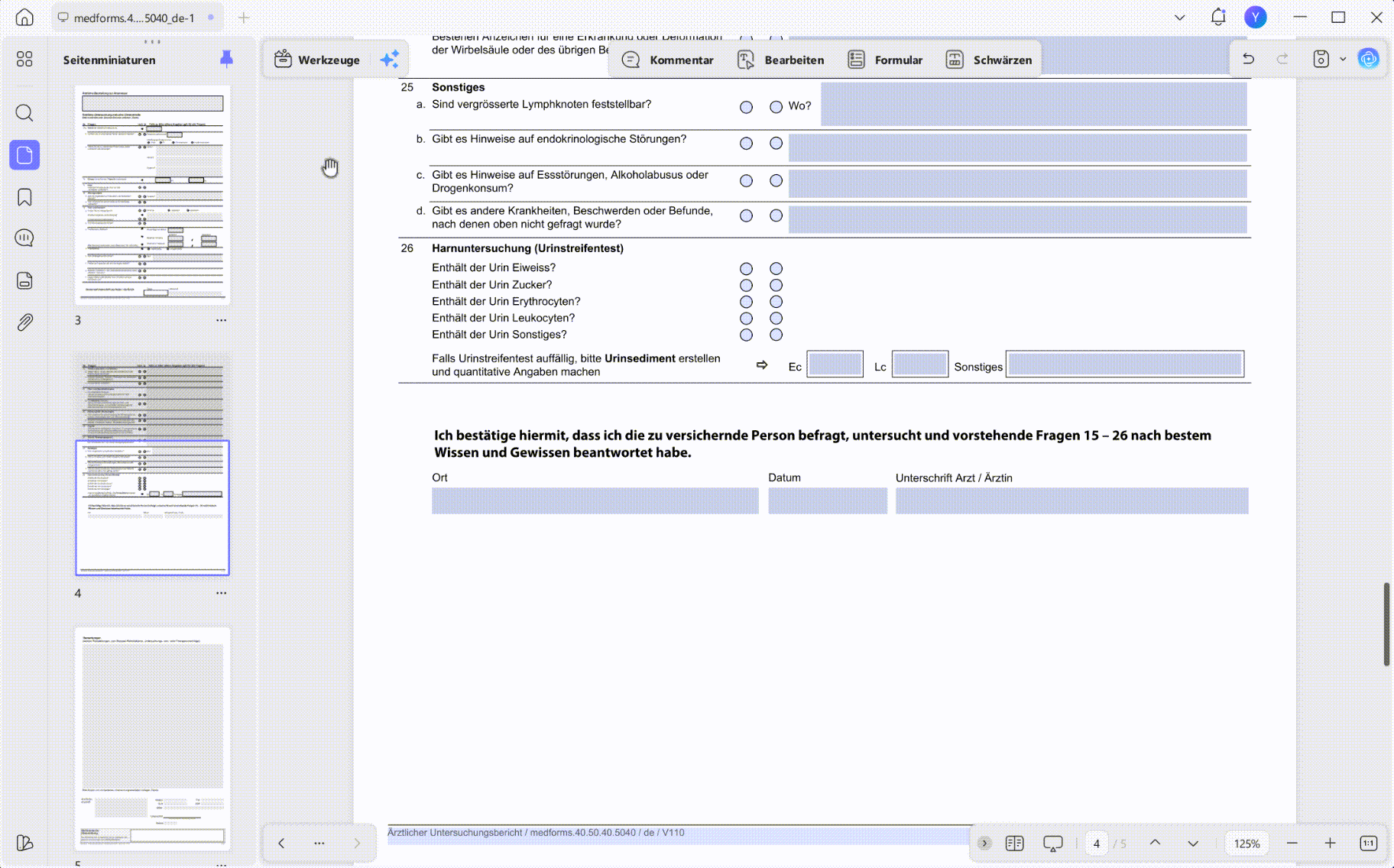1394x868 pixels.
Task: Click the Unterschrift Arzt / Ärztin field
Action: coord(1071,500)
